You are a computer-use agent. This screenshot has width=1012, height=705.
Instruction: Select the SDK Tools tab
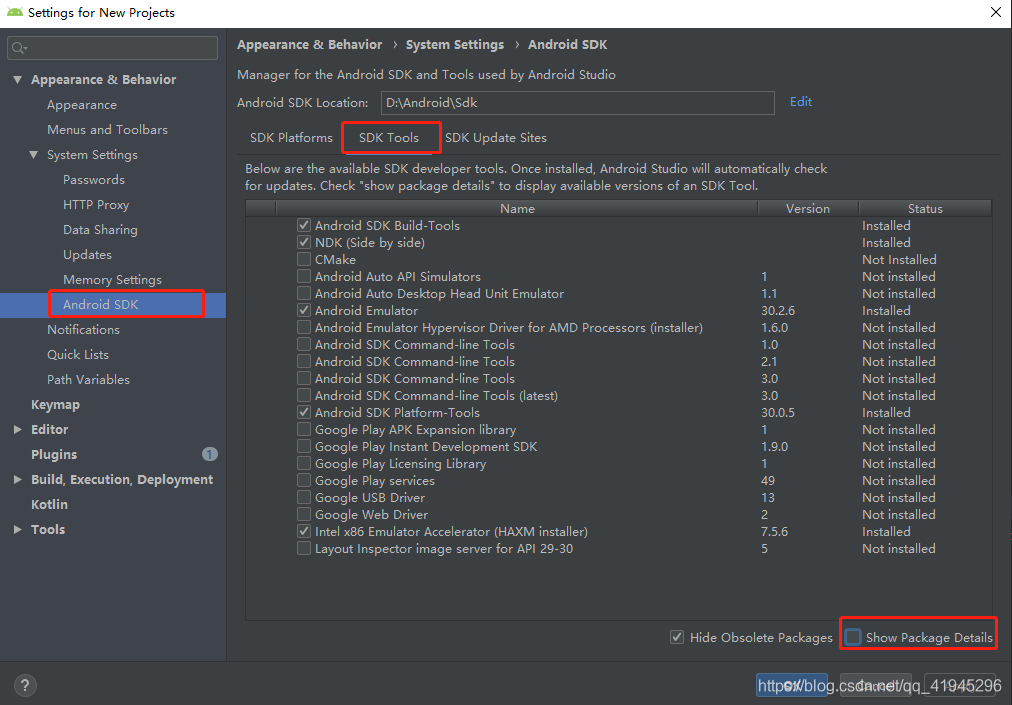tap(389, 138)
